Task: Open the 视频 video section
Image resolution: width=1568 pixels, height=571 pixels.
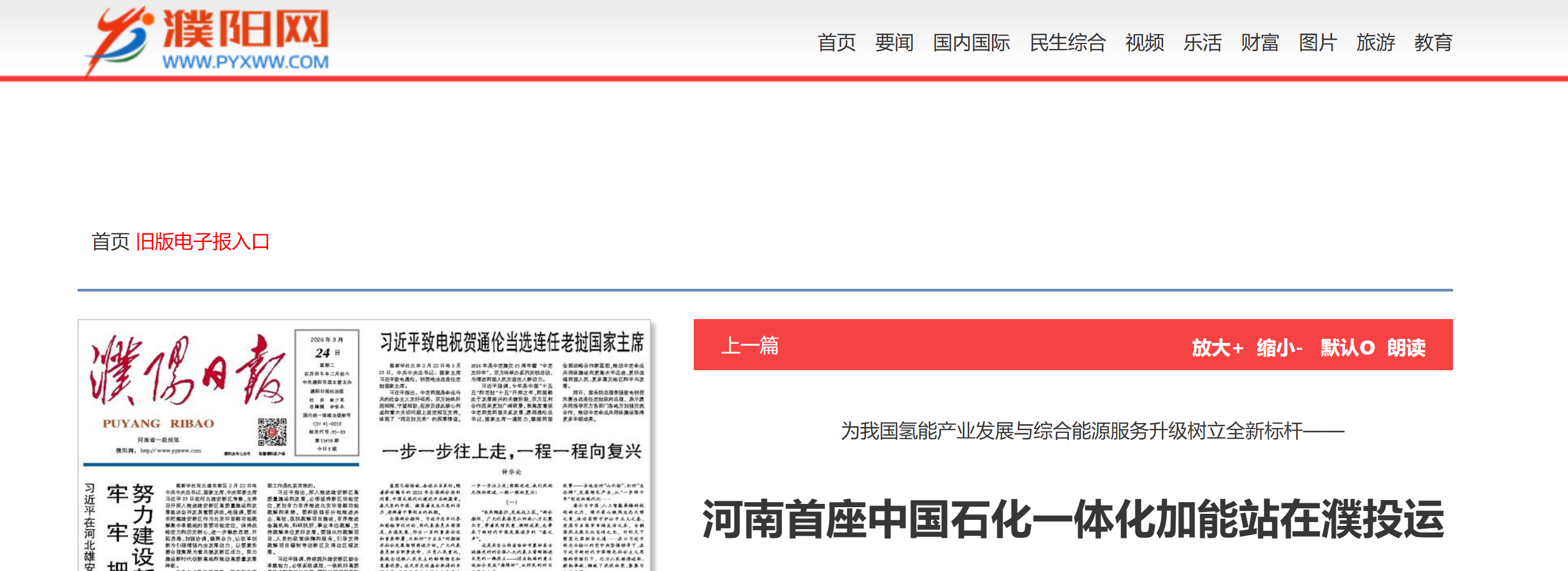Action: [1147, 42]
